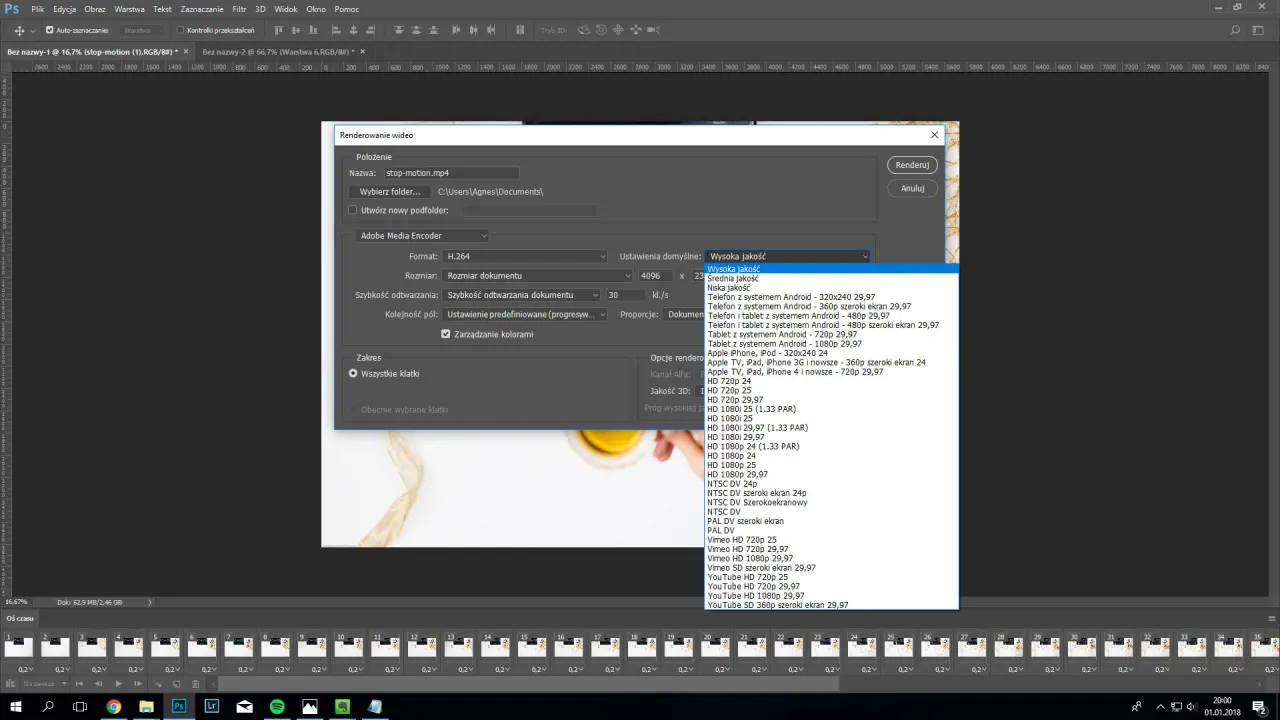Open the Rozmiar dokumentu dropdown
1280x720 pixels.
coord(538,276)
